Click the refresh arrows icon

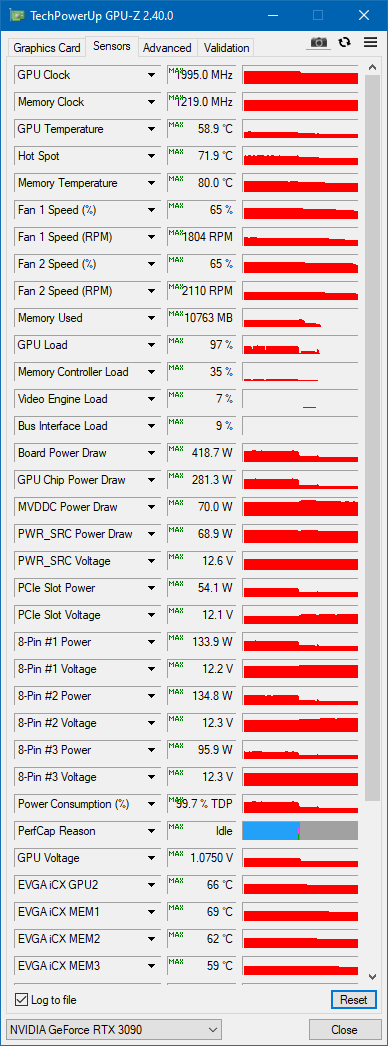click(x=344, y=42)
